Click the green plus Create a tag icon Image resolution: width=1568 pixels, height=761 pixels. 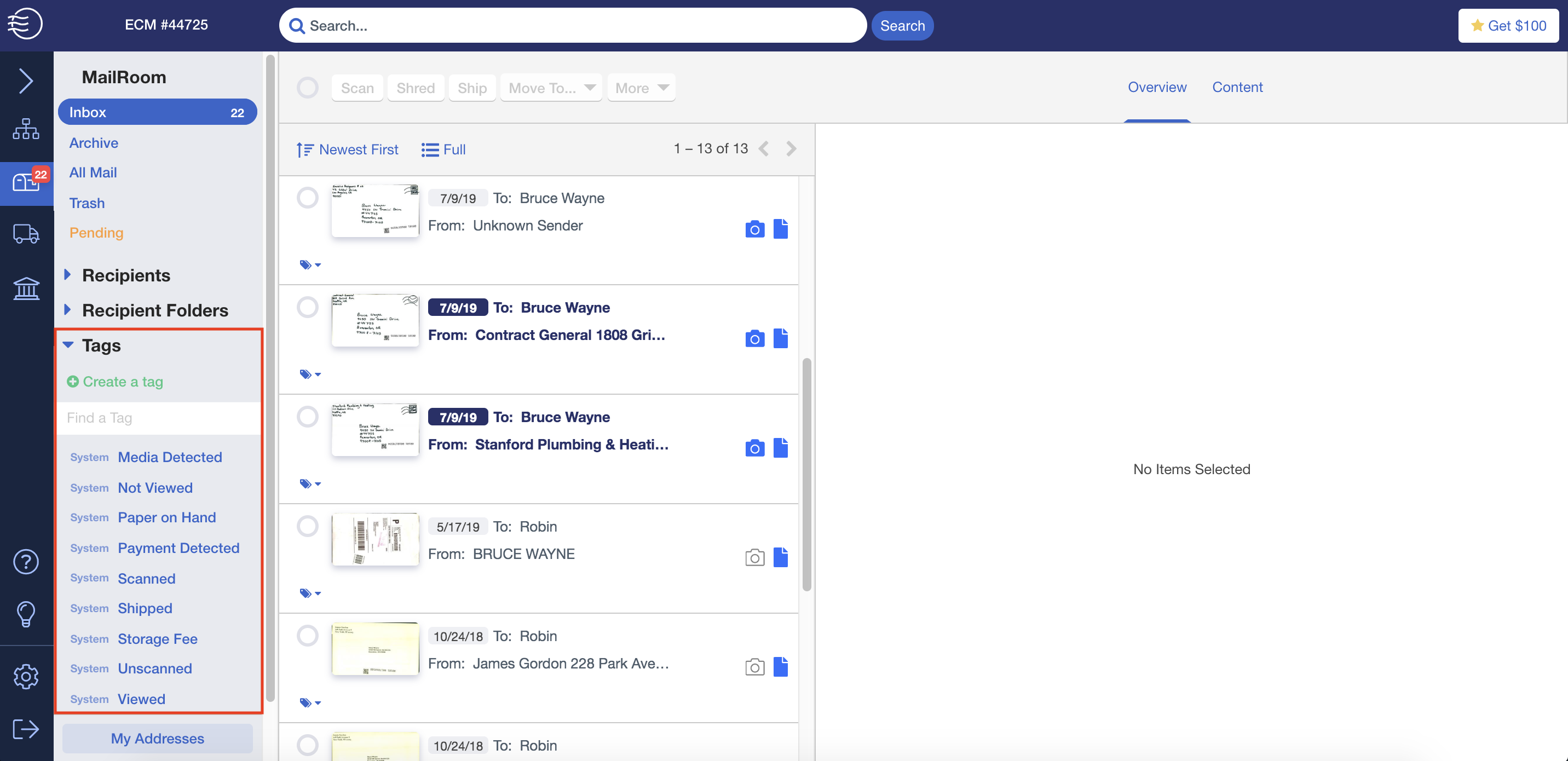click(72, 382)
